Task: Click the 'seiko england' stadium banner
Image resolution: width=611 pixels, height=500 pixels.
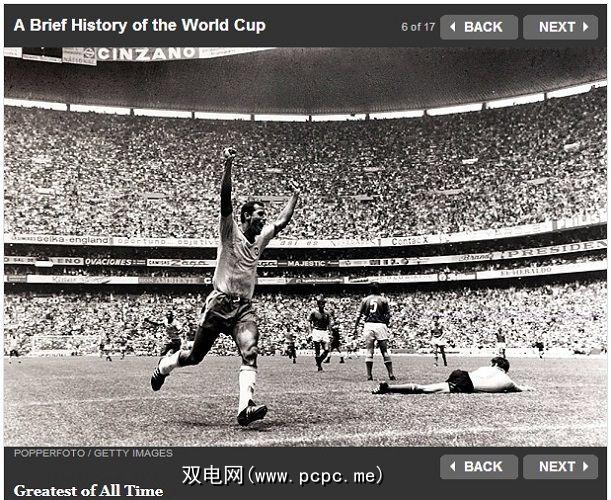Action: (x=72, y=240)
